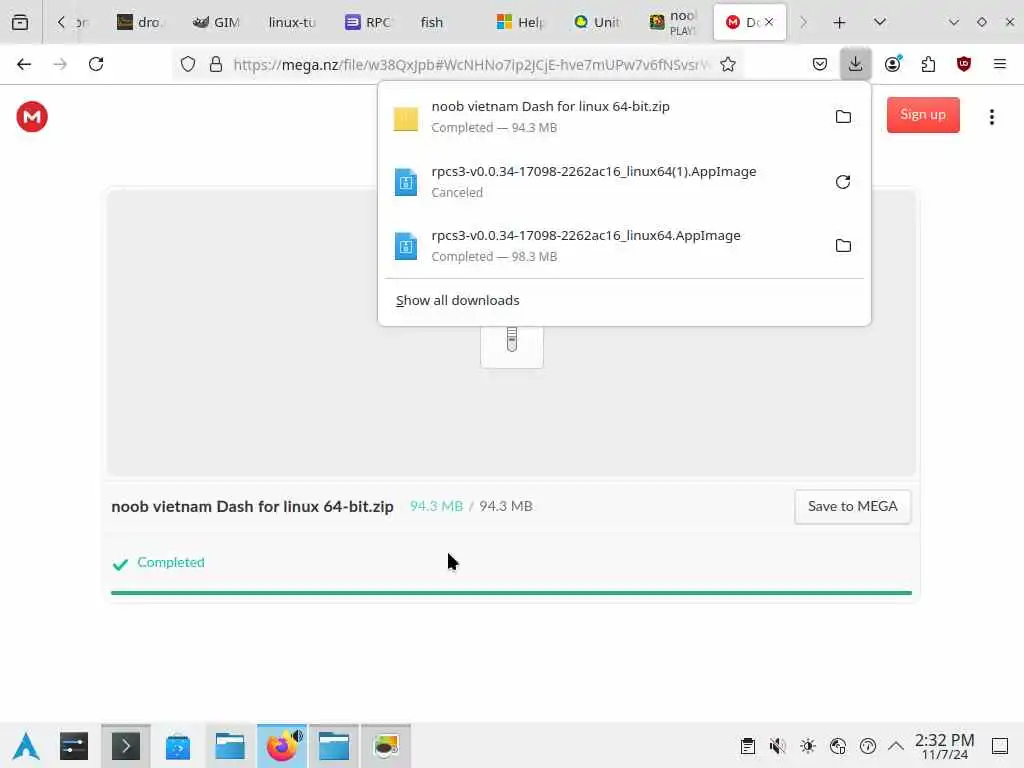Switch to the linux-tu browser tab
The image size is (1024, 768).
(x=292, y=22)
